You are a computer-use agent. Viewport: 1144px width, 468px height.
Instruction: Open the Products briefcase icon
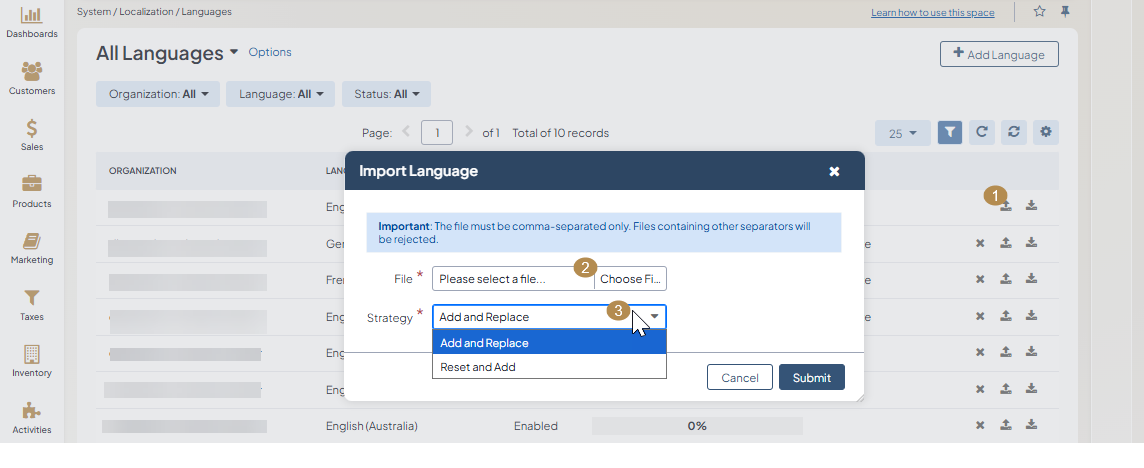[x=31, y=190]
